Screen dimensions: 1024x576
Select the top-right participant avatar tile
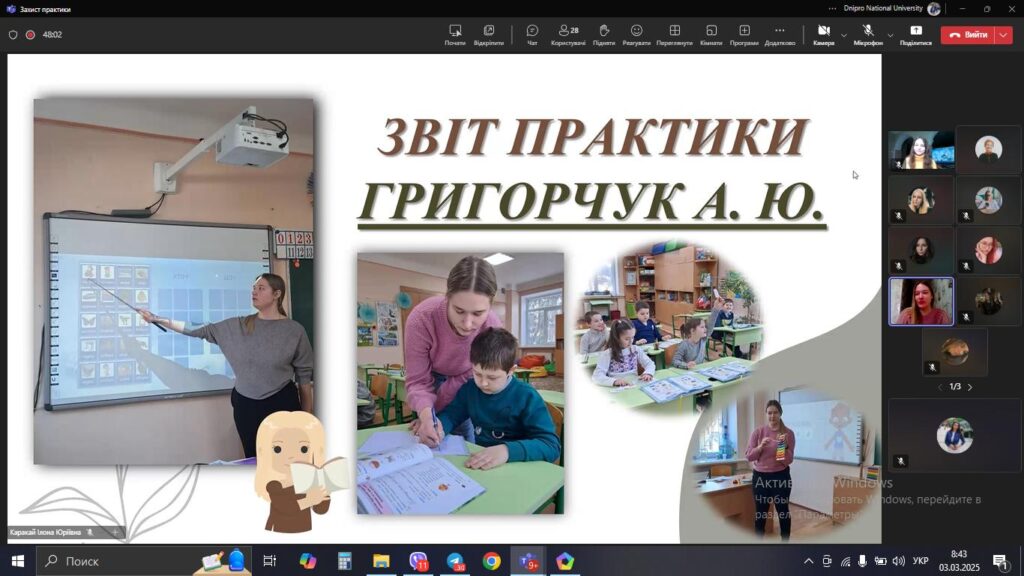[988, 150]
